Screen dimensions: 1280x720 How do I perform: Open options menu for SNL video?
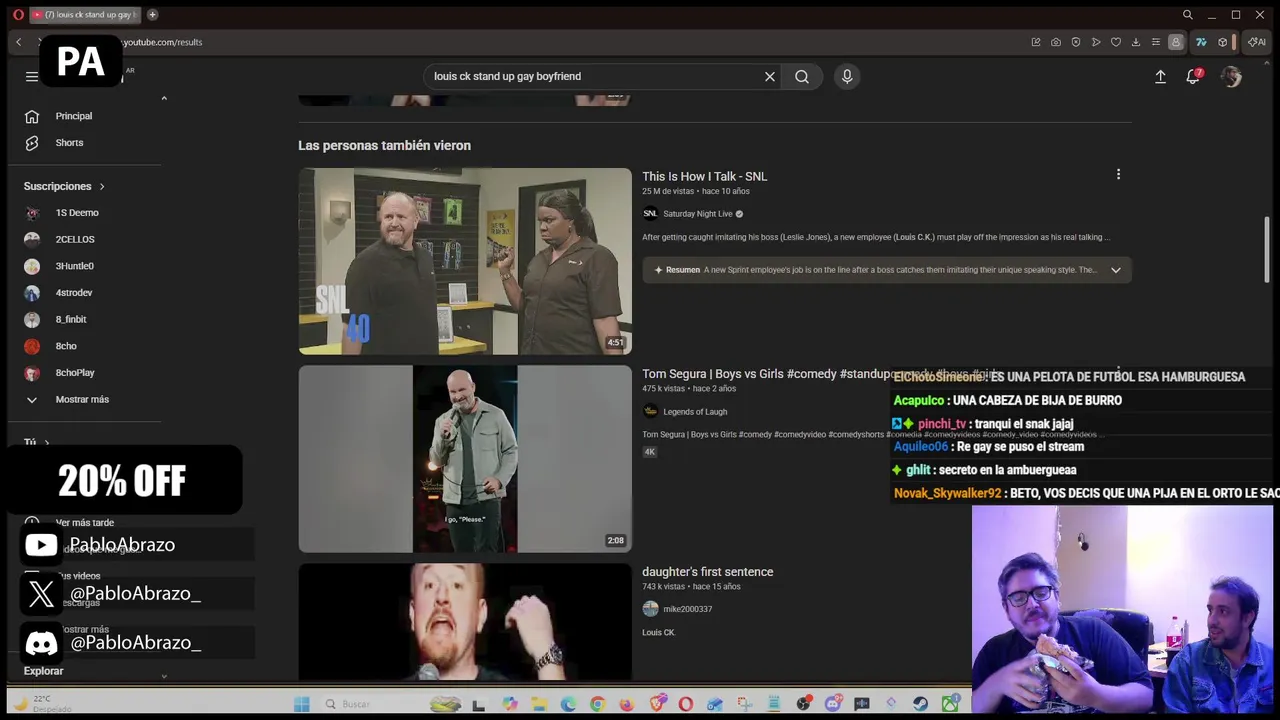(x=1118, y=175)
